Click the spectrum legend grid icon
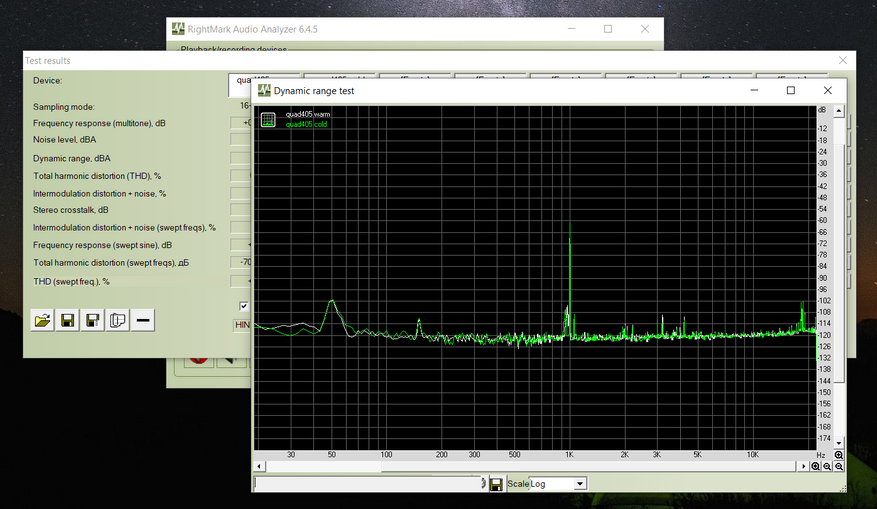Viewport: 877px width, 509px height. pos(268,120)
